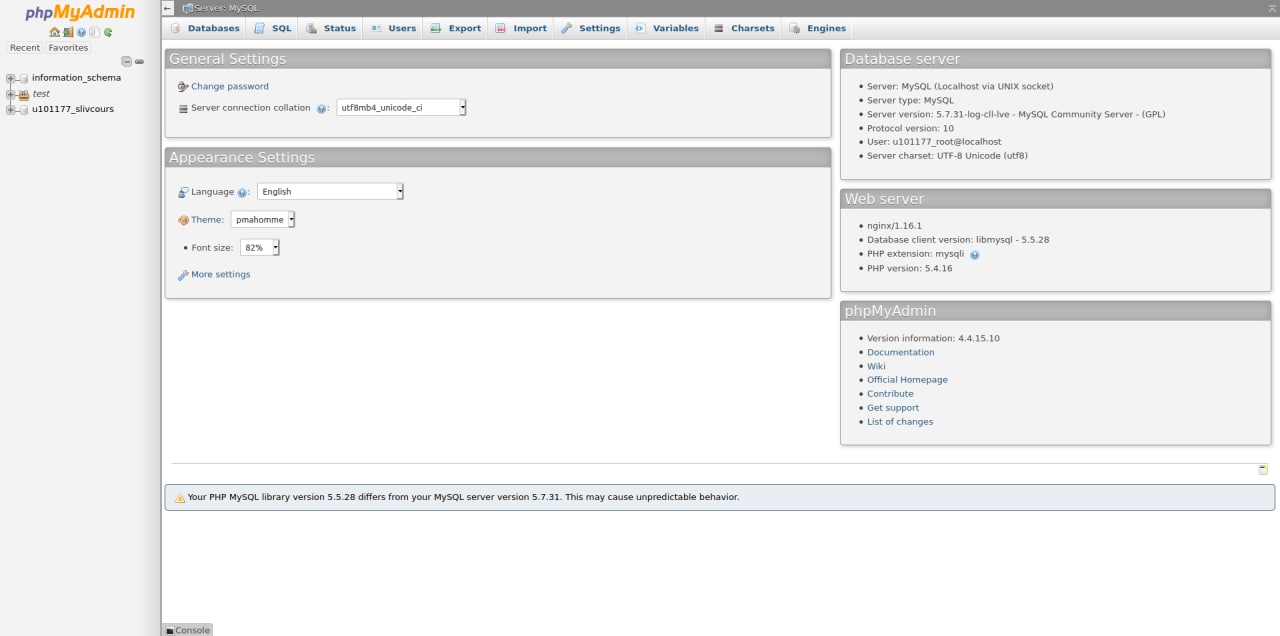This screenshot has height=636, width=1280.
Task: Open the Font size dropdown showing 82%
Action: 259,247
